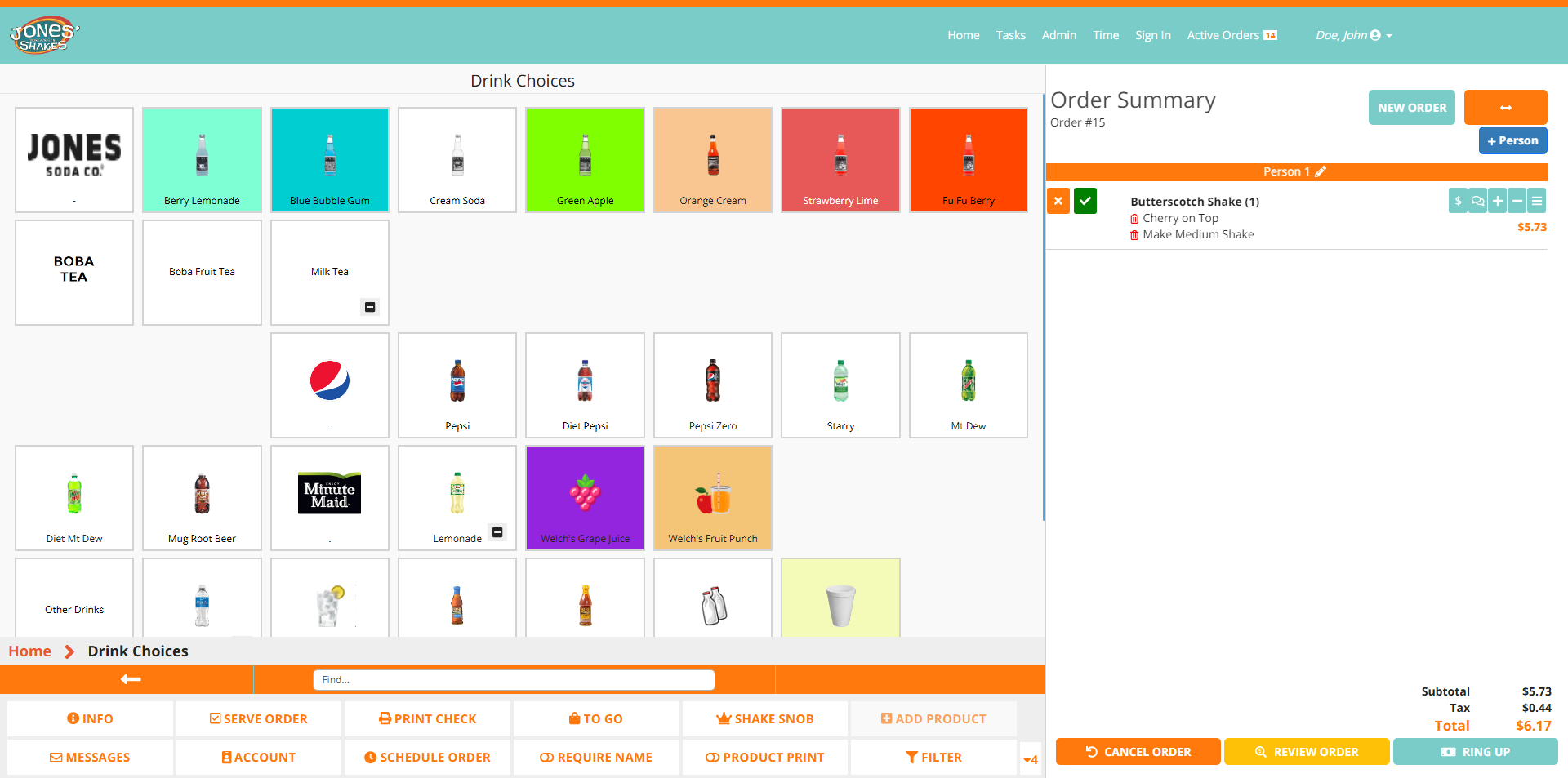The height and width of the screenshot is (778, 1568).
Task: Choose the Fu Fu Berry soda
Action: 969,160
